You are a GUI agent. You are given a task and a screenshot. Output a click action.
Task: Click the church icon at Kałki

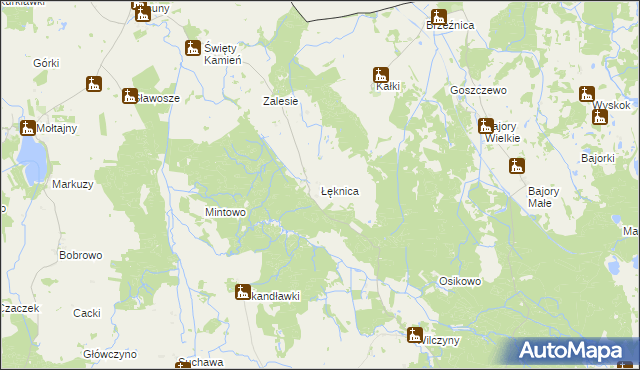(x=380, y=75)
